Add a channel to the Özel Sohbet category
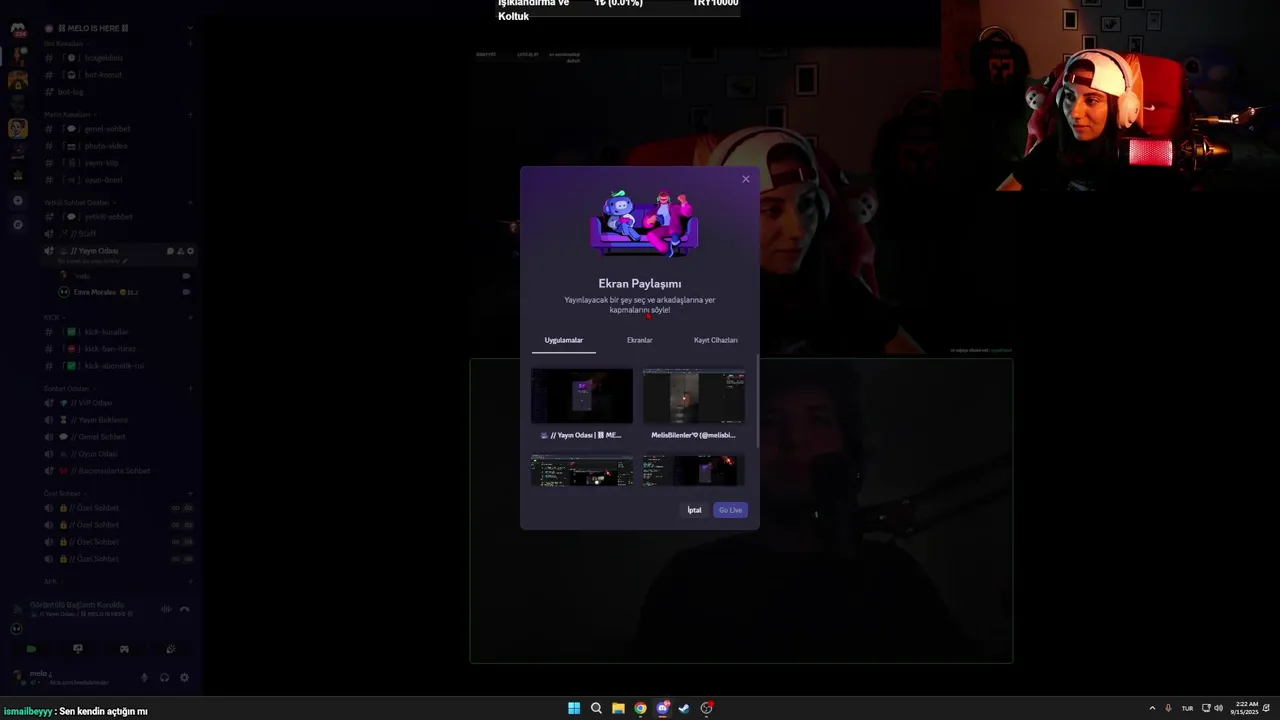 tap(190, 493)
